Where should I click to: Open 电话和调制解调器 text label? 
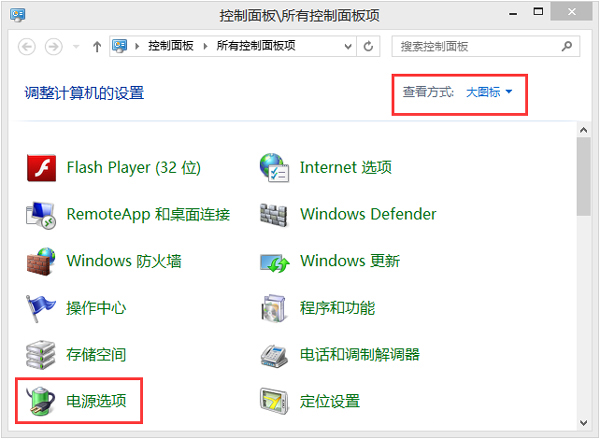tap(360, 354)
